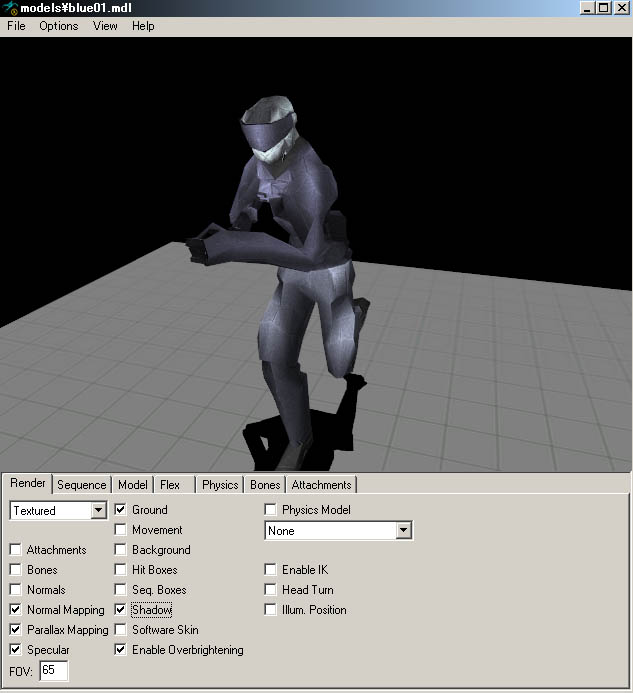The width and height of the screenshot is (633, 693).
Task: Open the View menu
Action: [x=105, y=26]
